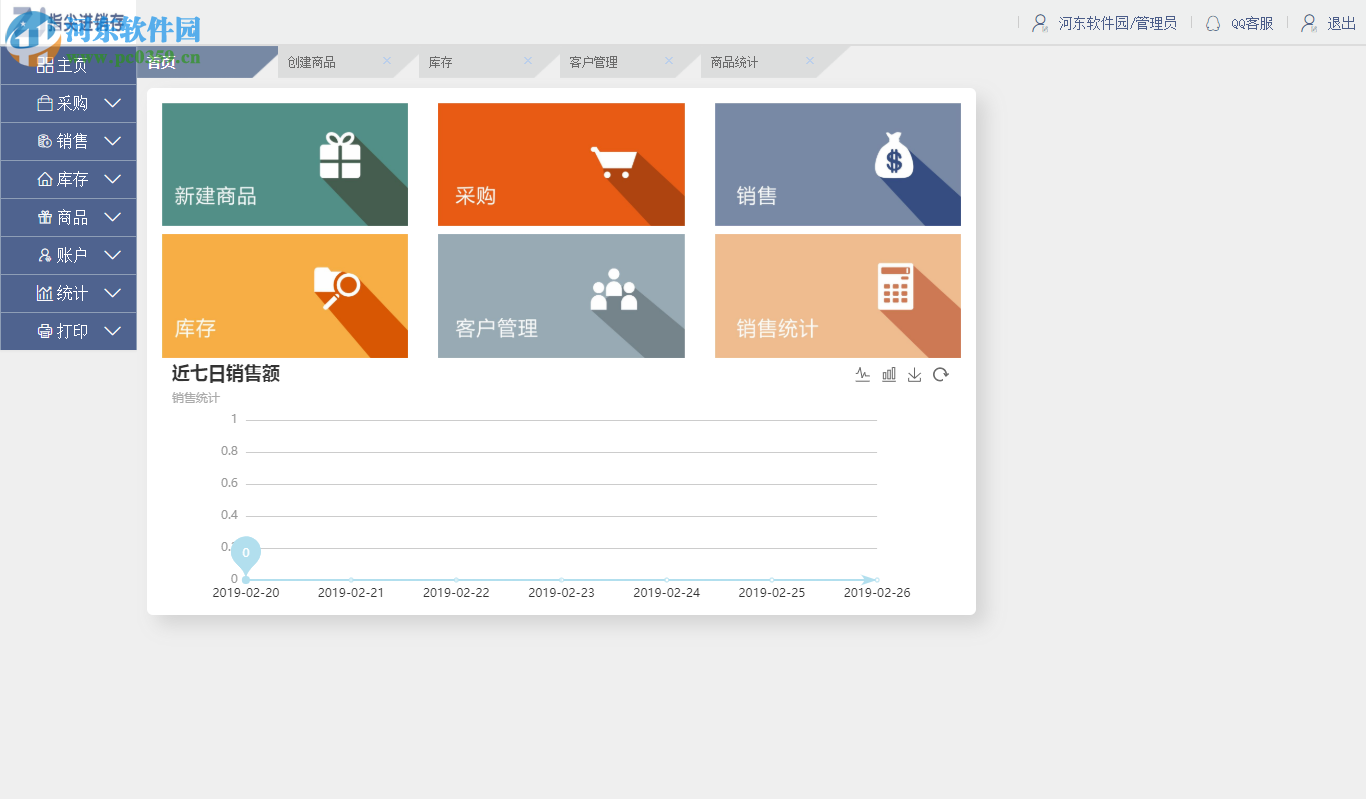The height and width of the screenshot is (799, 1366).
Task: Expand the 采购 menu chevron
Action: (113, 103)
